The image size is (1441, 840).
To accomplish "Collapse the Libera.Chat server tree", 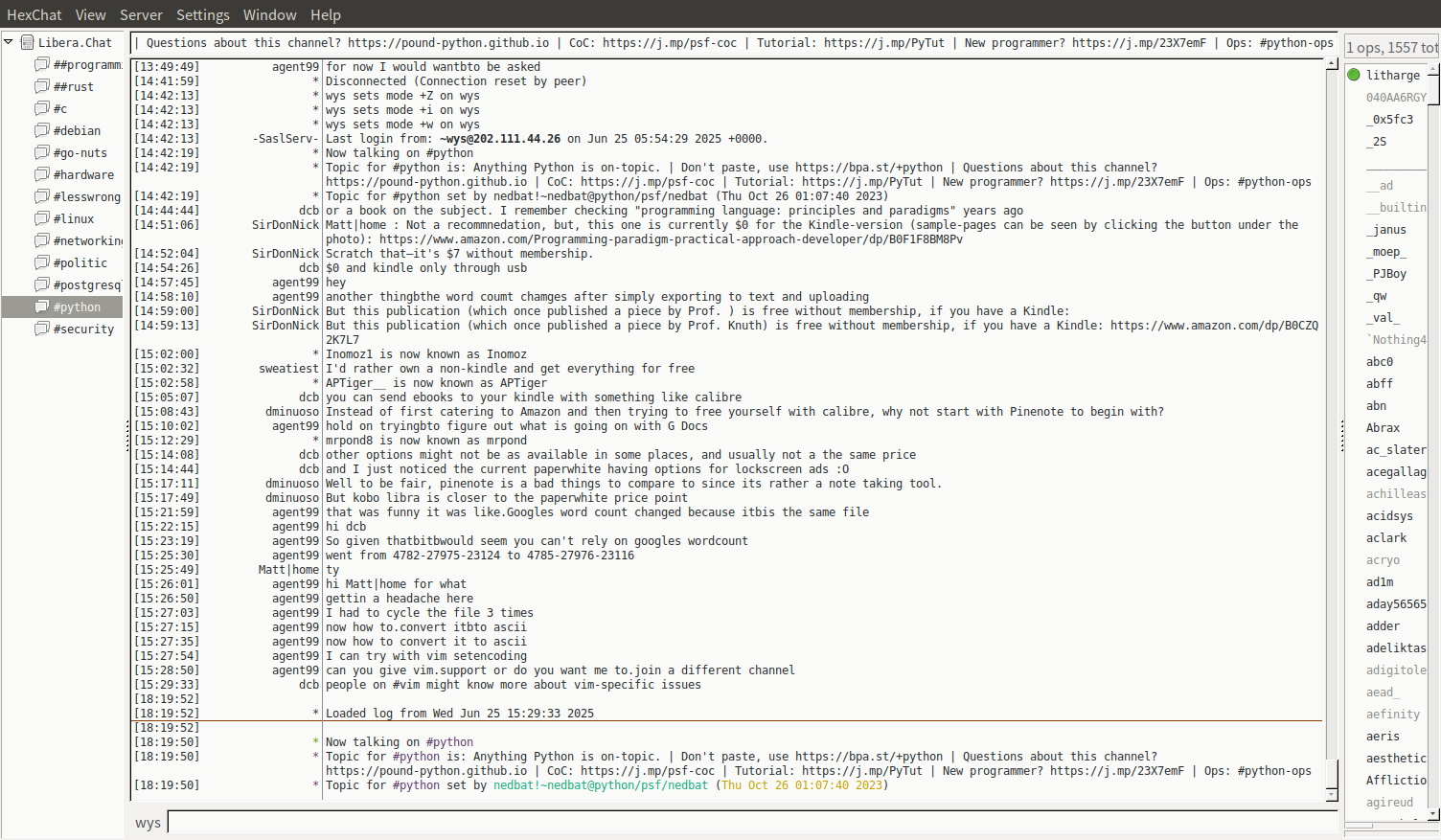I will point(9,42).
